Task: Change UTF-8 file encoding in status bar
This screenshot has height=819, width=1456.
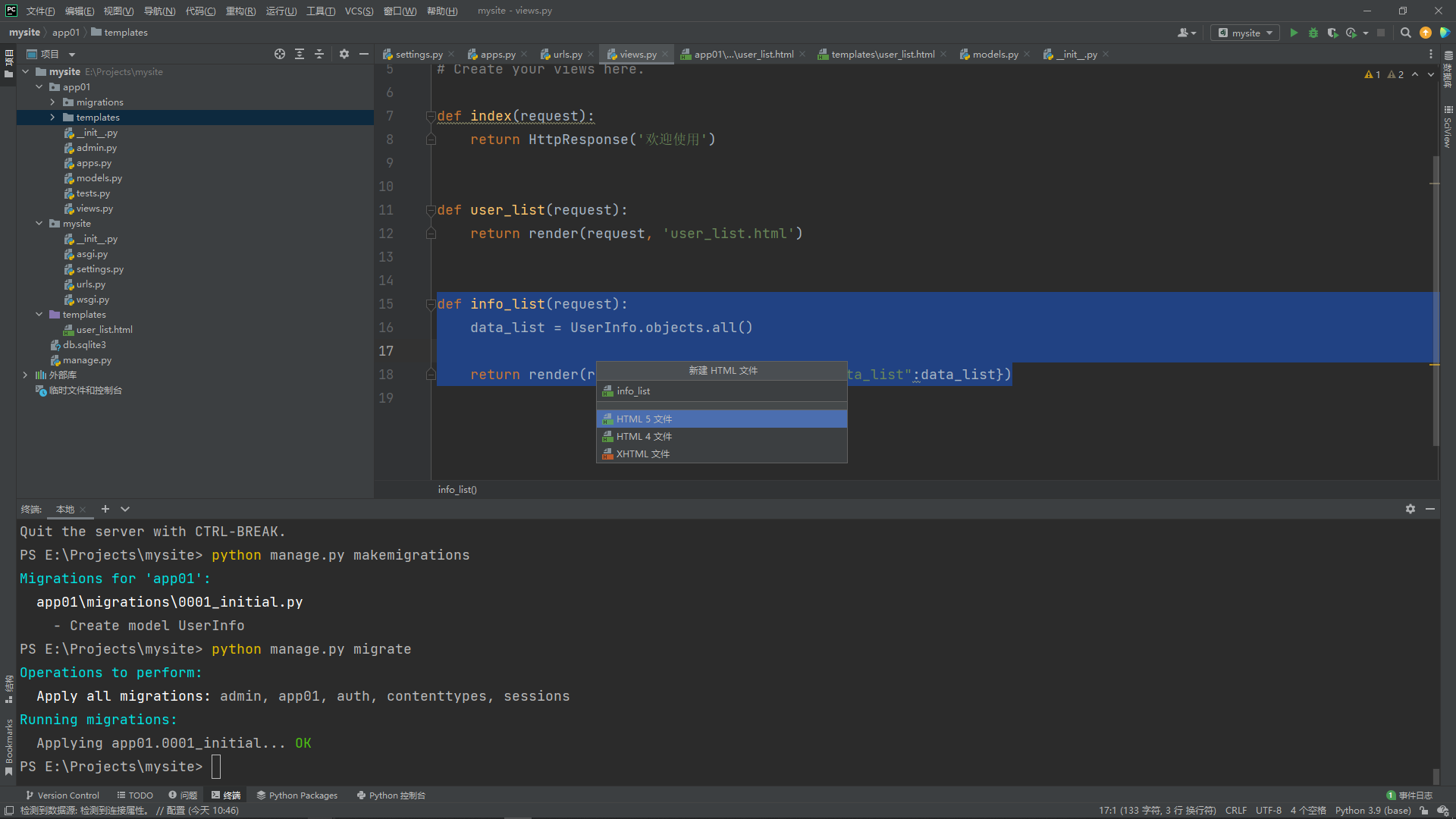Action: pos(1268,810)
